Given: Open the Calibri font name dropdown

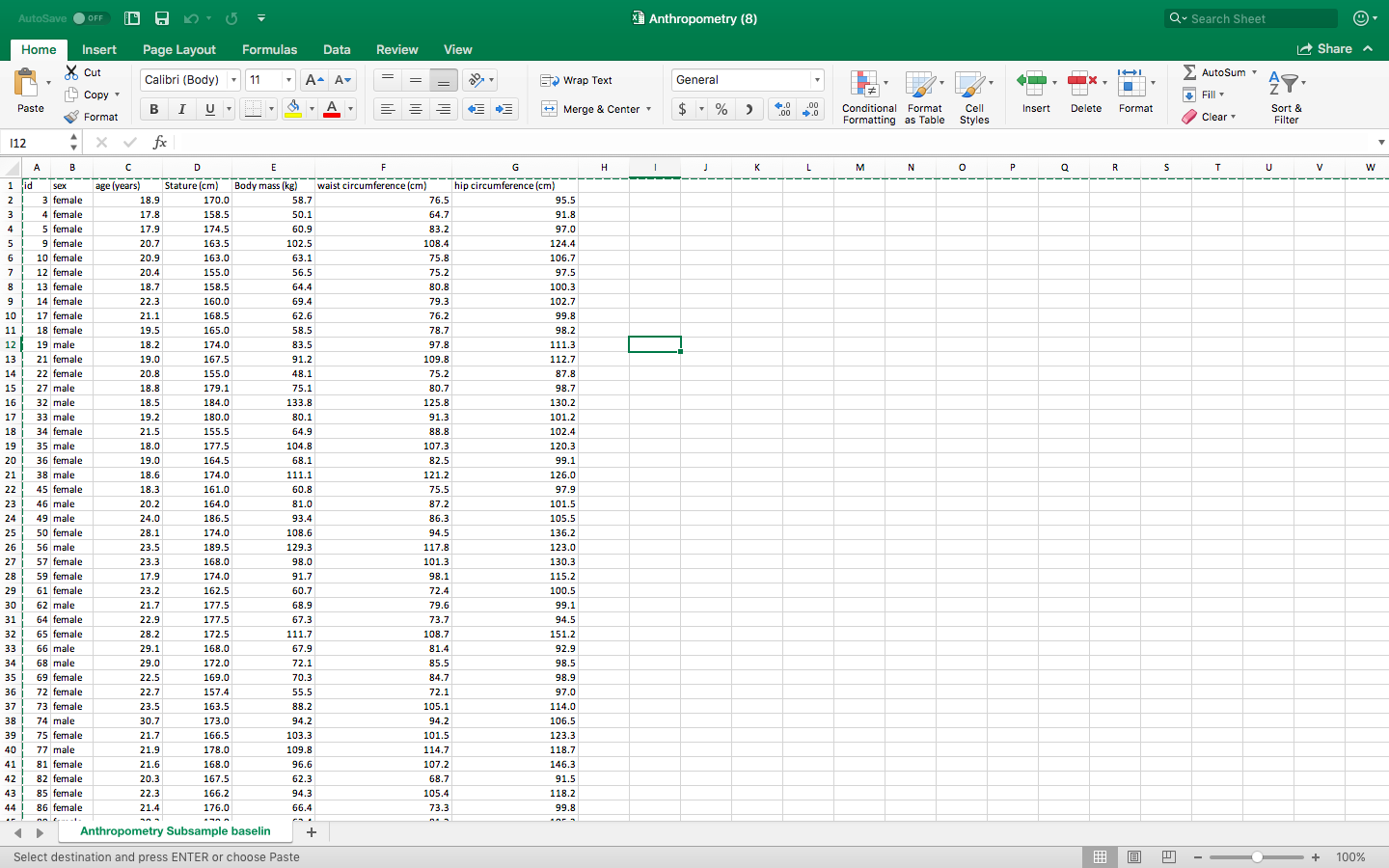Looking at the screenshot, I should (x=233, y=80).
